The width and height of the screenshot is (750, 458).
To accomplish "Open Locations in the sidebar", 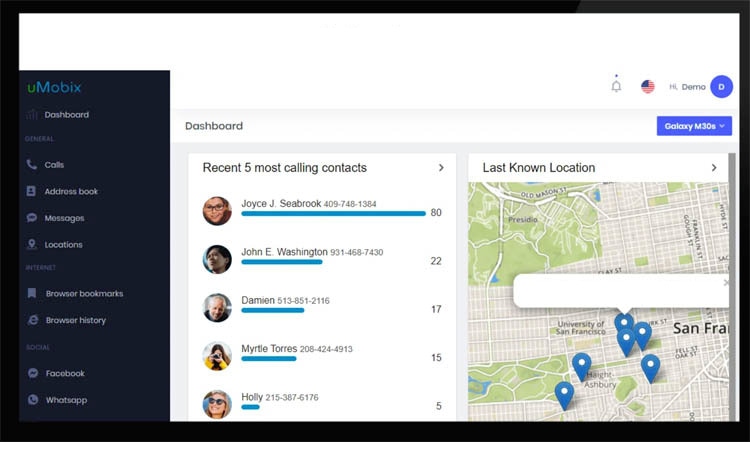I will pyautogui.click(x=63, y=244).
